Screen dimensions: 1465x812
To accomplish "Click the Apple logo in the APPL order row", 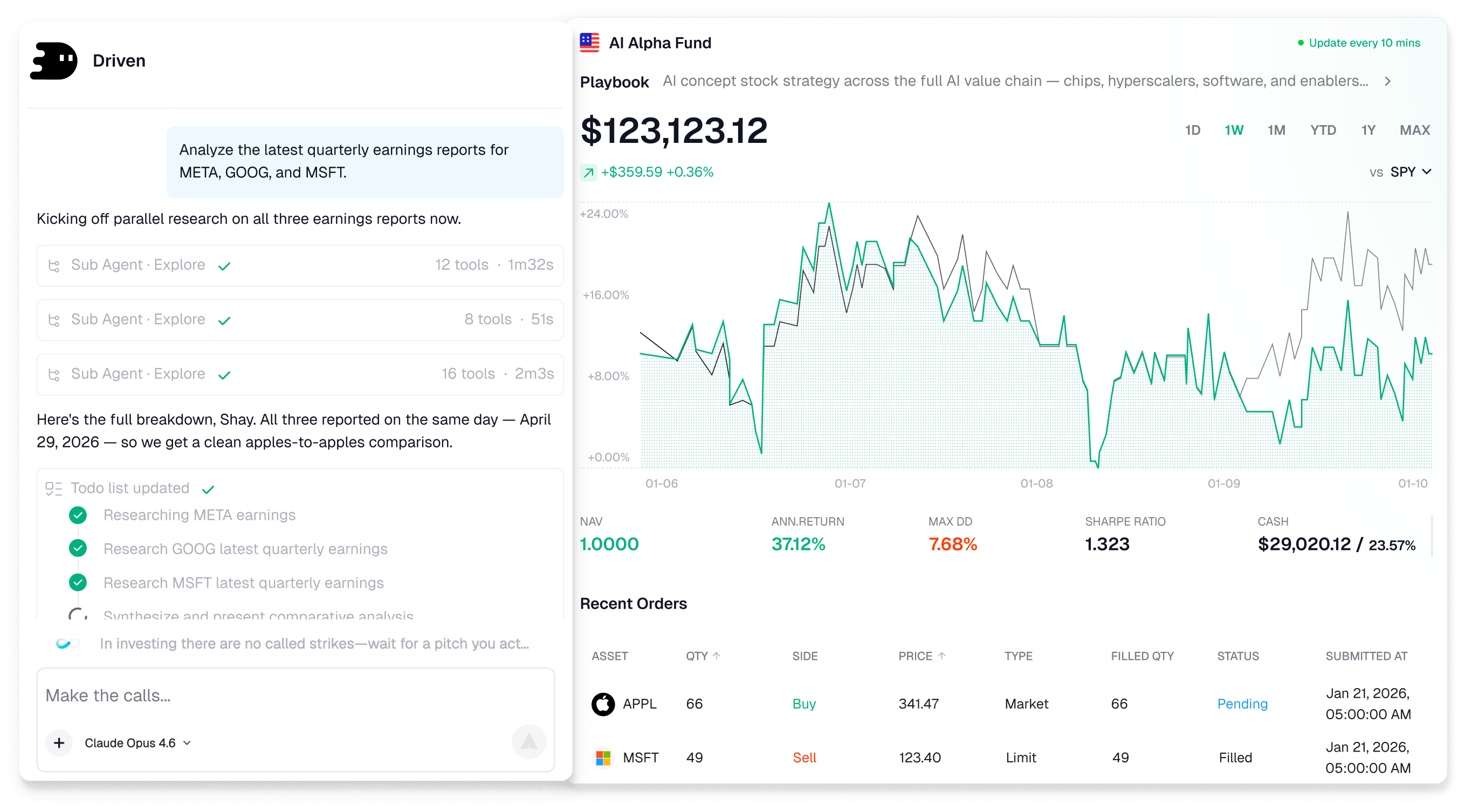I will (603, 704).
